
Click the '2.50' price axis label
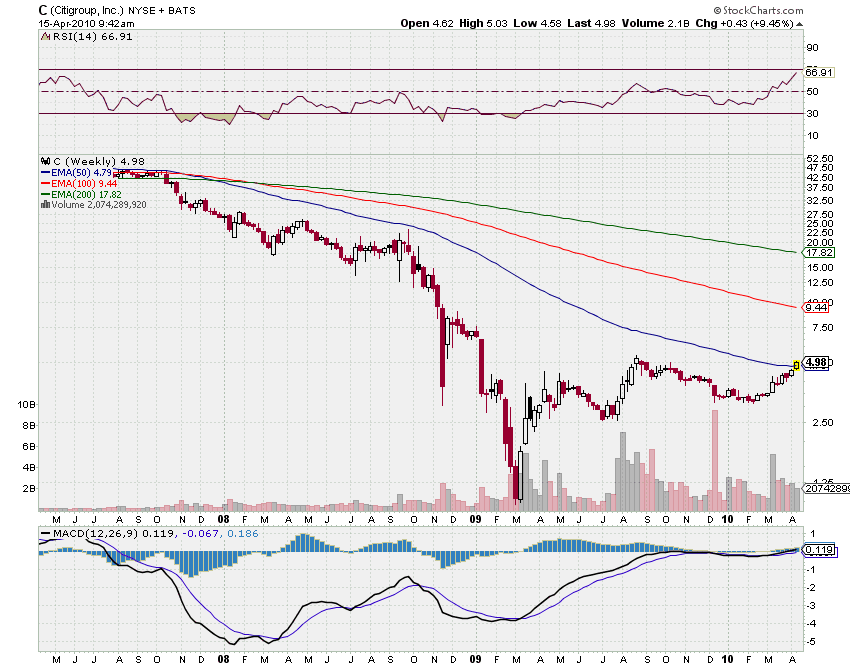pyautogui.click(x=822, y=422)
